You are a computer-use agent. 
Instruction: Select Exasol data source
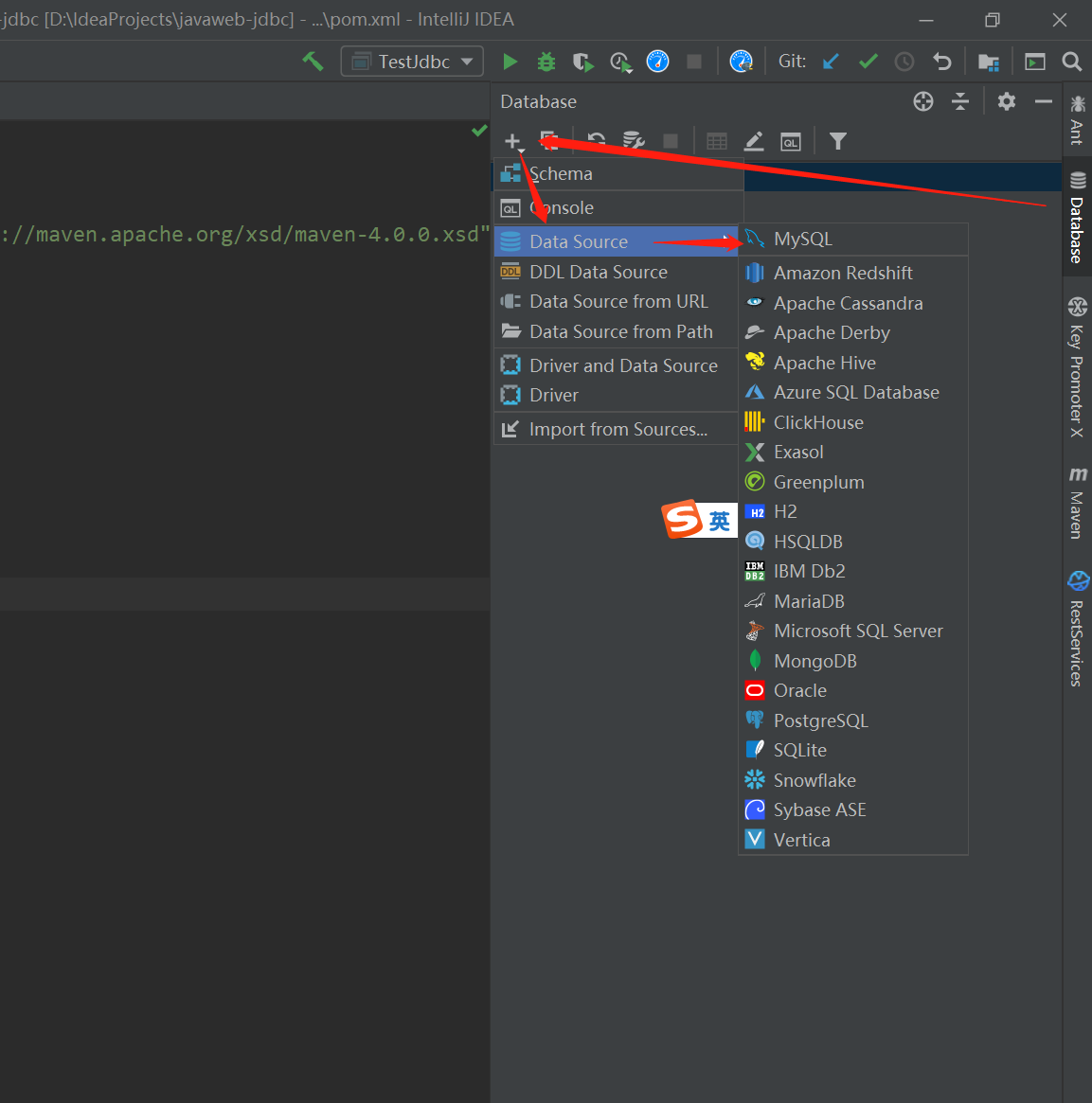[x=853, y=453]
